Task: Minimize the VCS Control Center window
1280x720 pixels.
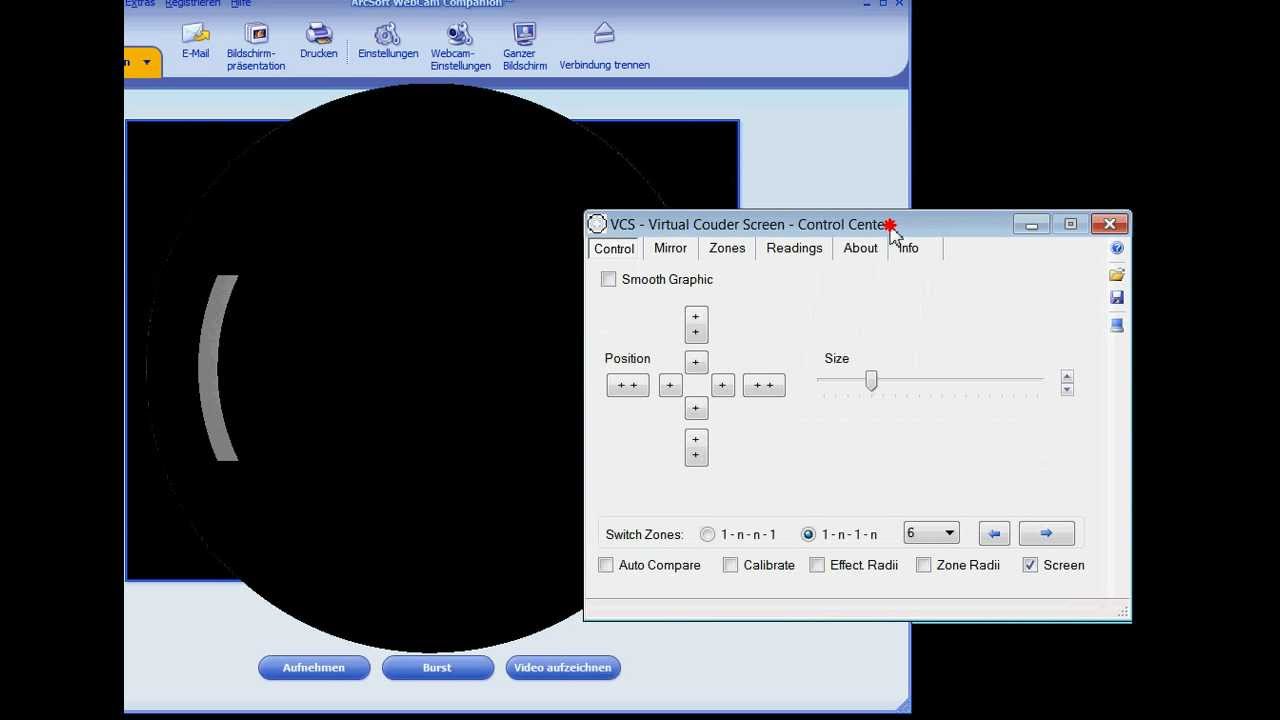Action: point(1031,225)
